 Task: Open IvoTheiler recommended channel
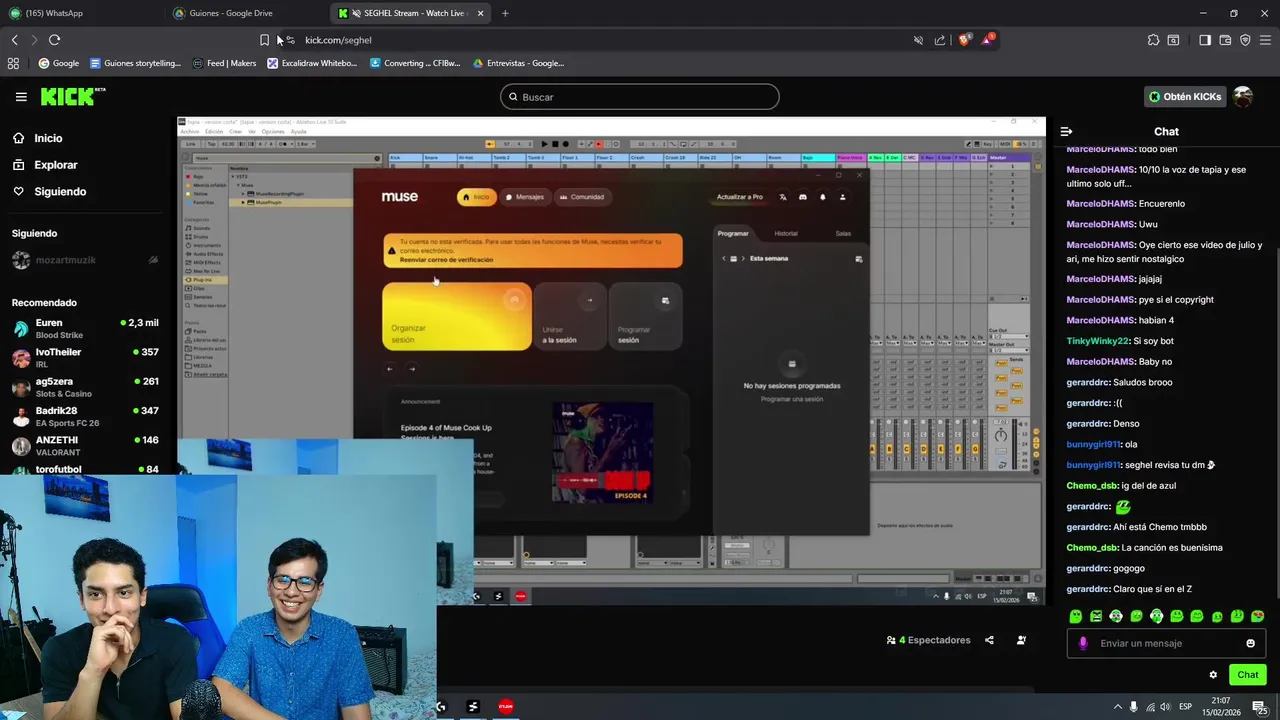[x=85, y=357]
